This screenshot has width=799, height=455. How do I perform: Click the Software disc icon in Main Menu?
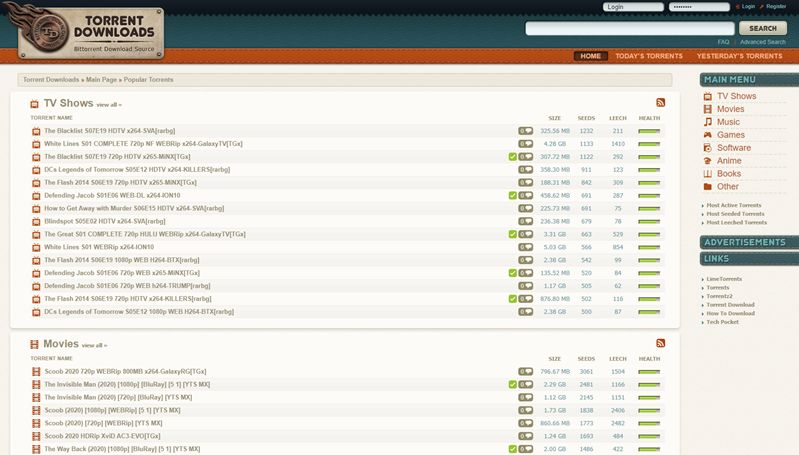point(707,148)
